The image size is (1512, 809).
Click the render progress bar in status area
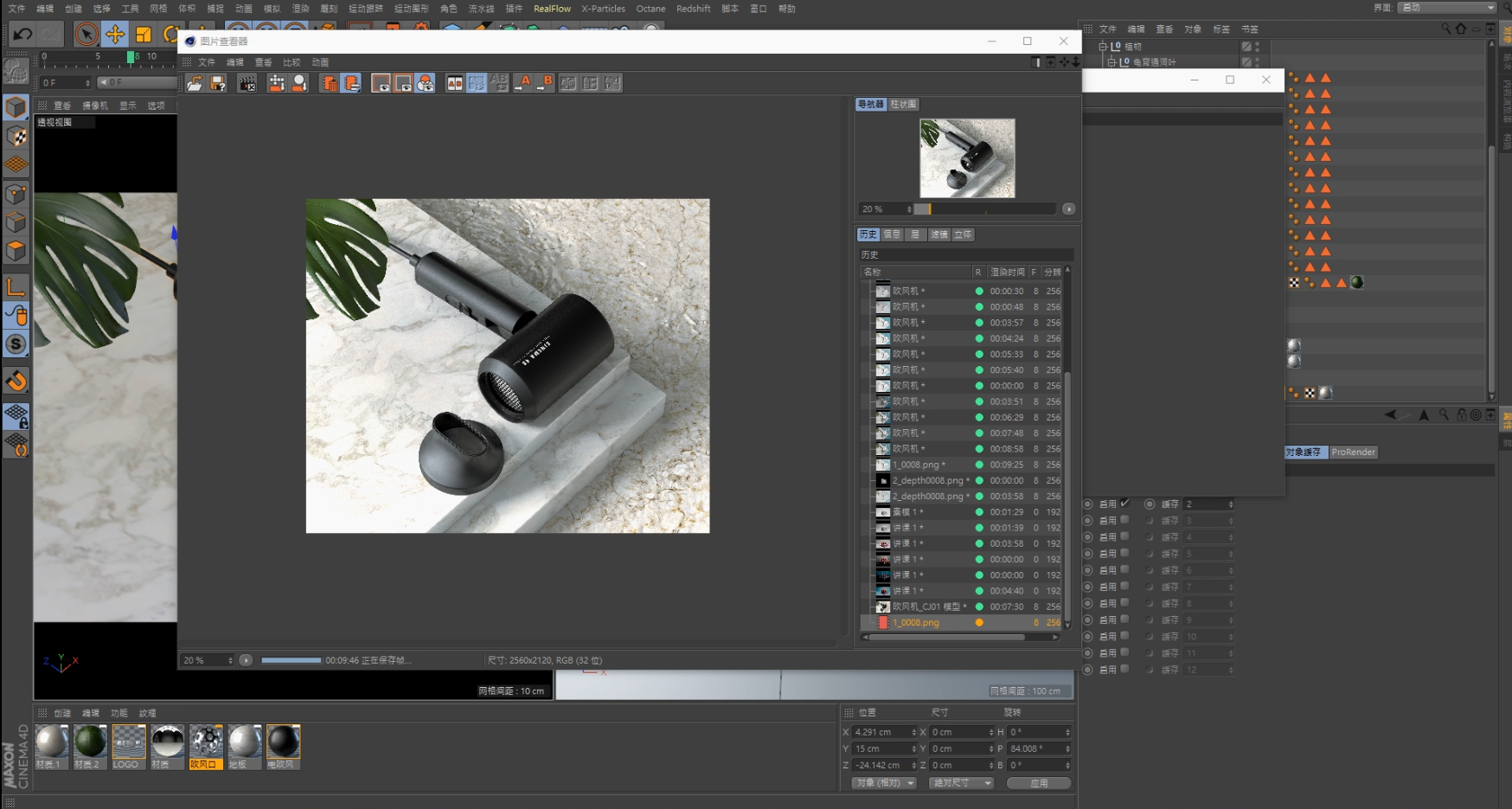tap(292, 660)
